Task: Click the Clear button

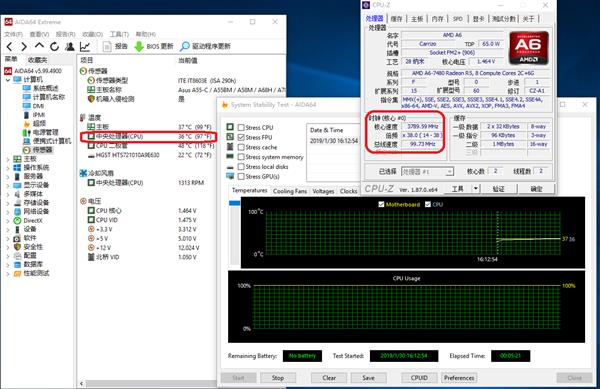Action: point(329,378)
